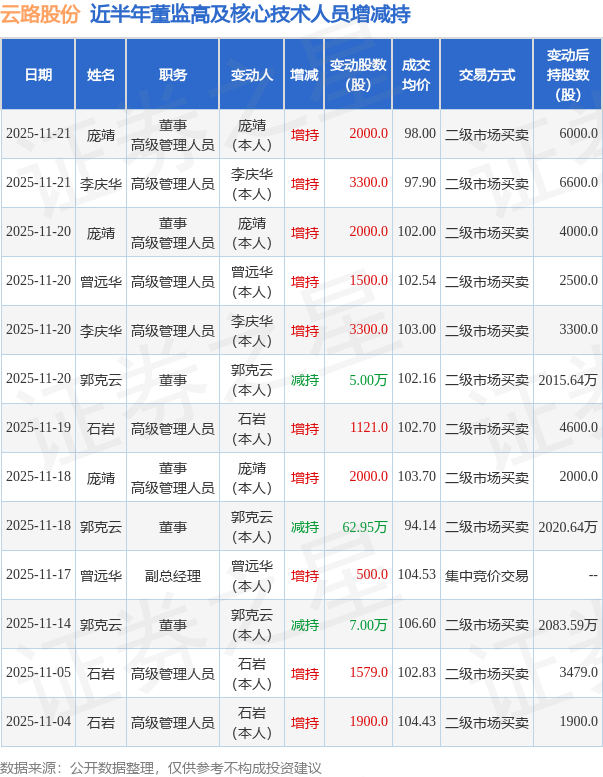Select the 104.53 average price cell
Screen dimensions: 603x777
[417, 575]
